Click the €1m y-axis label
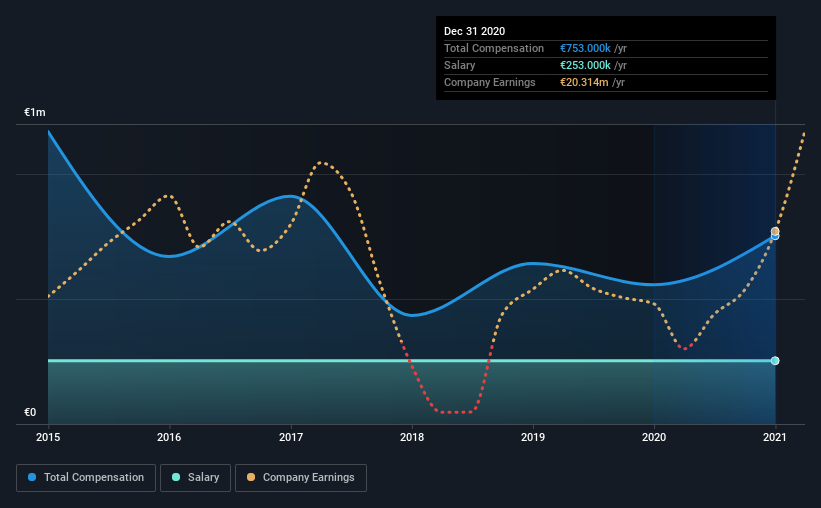The height and width of the screenshot is (508, 821). click(x=35, y=113)
